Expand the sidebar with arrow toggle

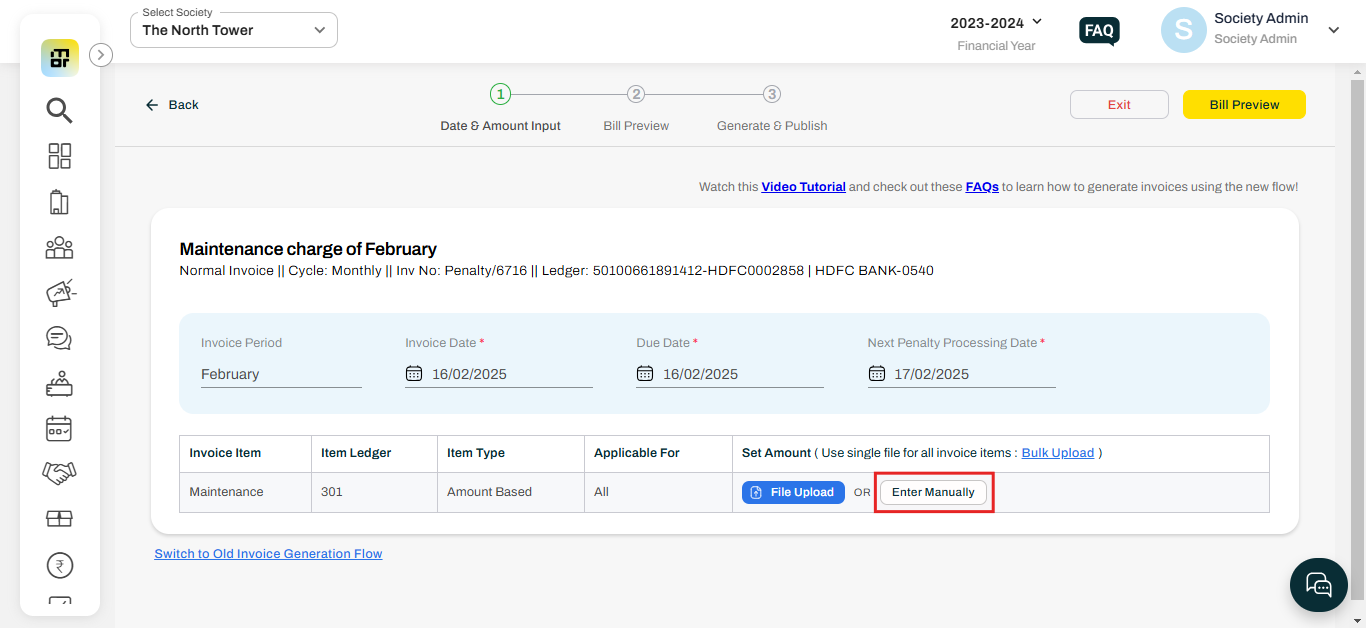[x=101, y=56]
